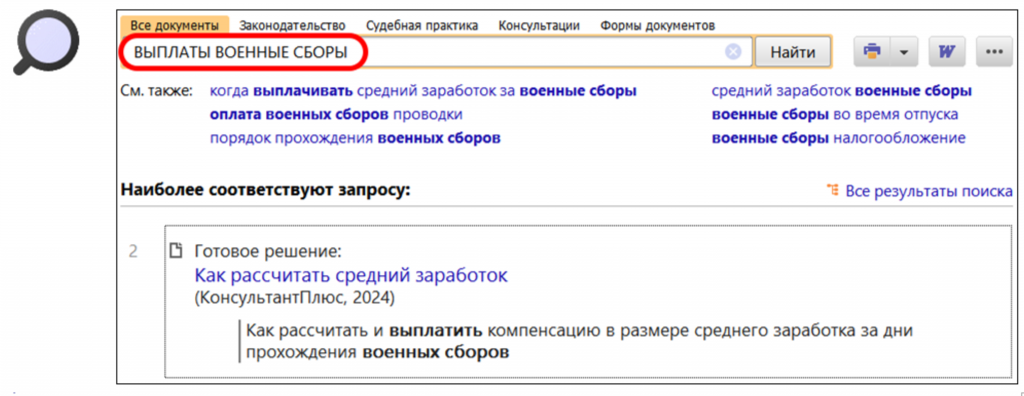
Task: Switch to the Законодательство tab
Action: 292,25
